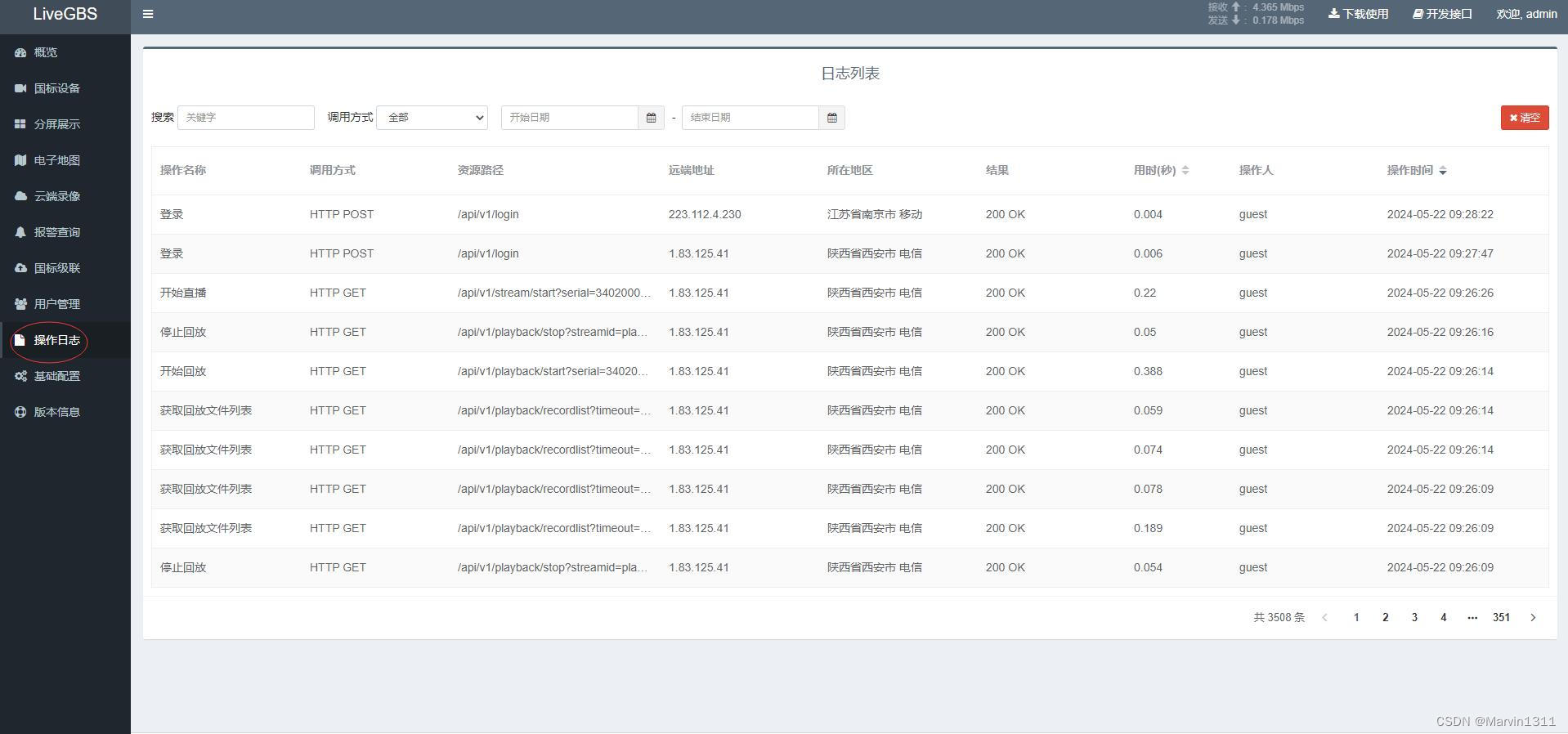
Task: Click the 操作名称 column header
Action: pyautogui.click(x=183, y=170)
